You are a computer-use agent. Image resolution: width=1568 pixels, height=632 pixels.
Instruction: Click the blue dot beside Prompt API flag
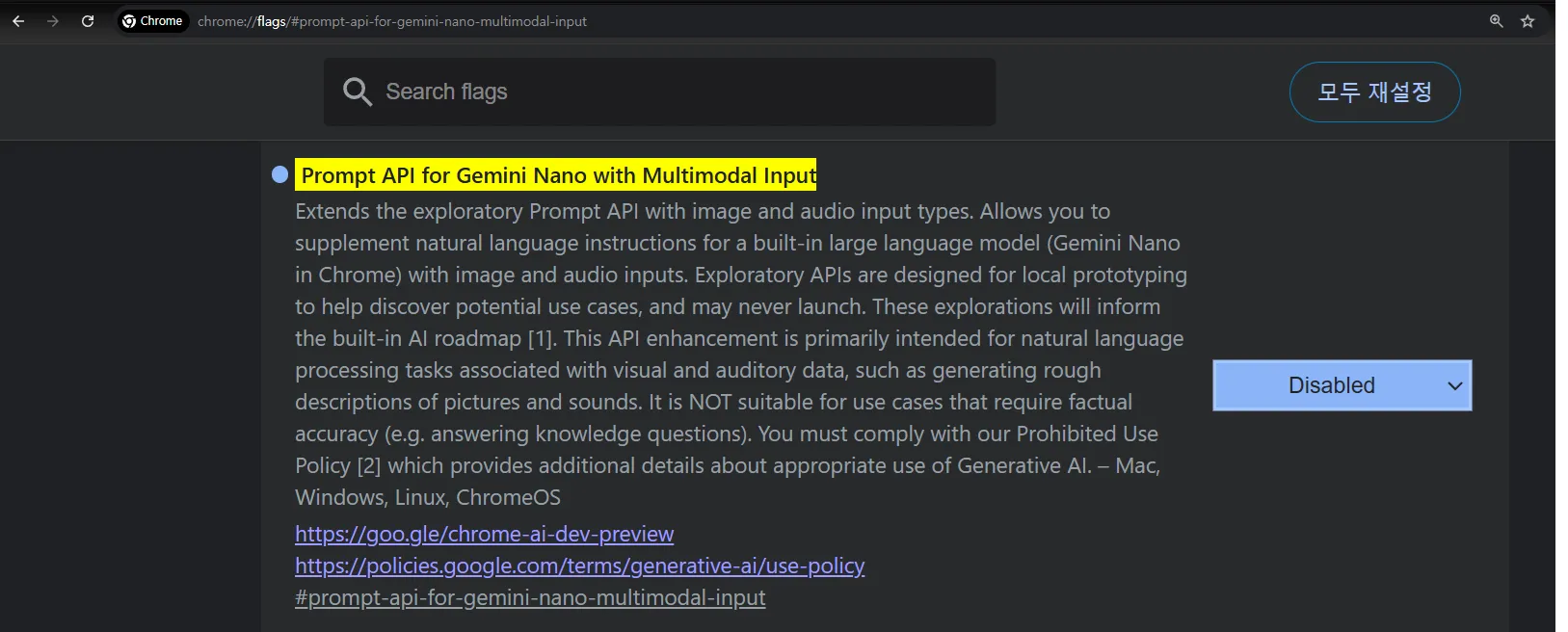point(280,174)
